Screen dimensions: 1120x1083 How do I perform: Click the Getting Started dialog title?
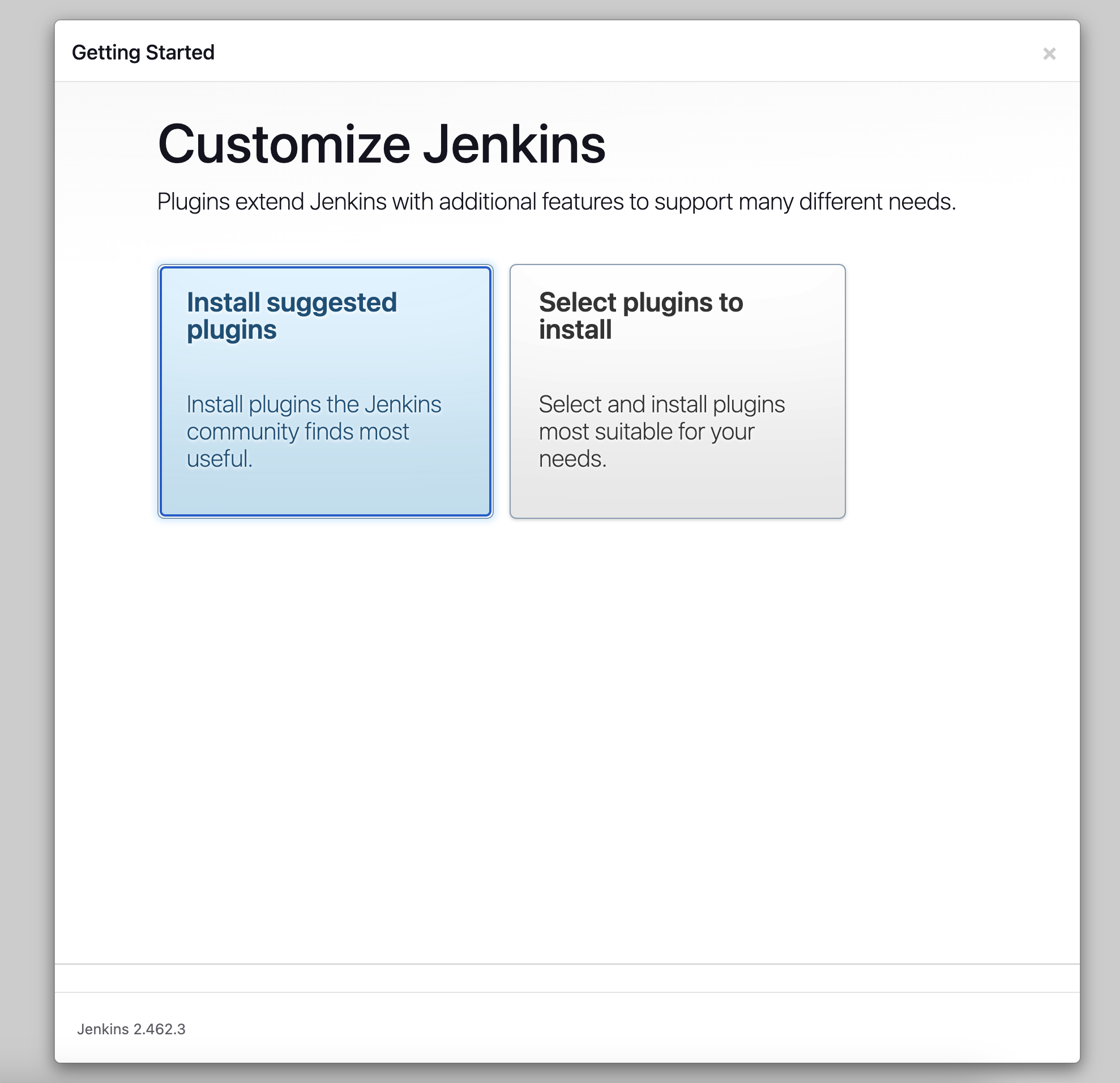coord(143,53)
